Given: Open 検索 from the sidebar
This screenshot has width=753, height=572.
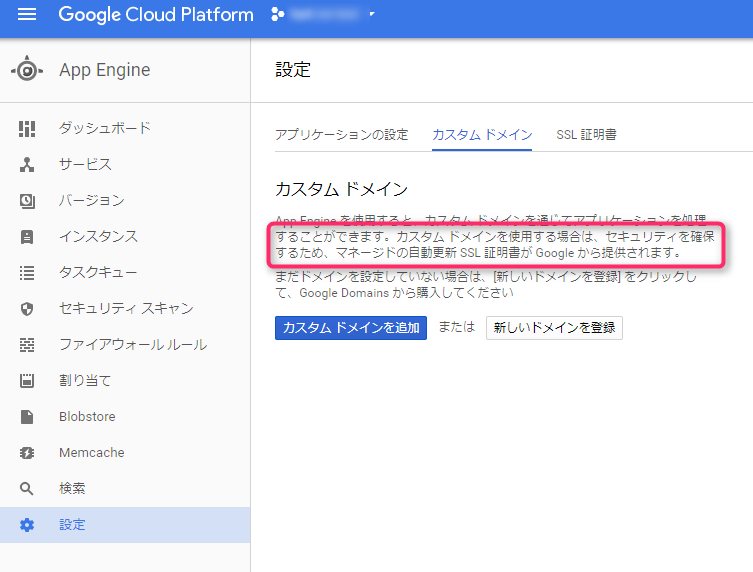Looking at the screenshot, I should 125,489.
